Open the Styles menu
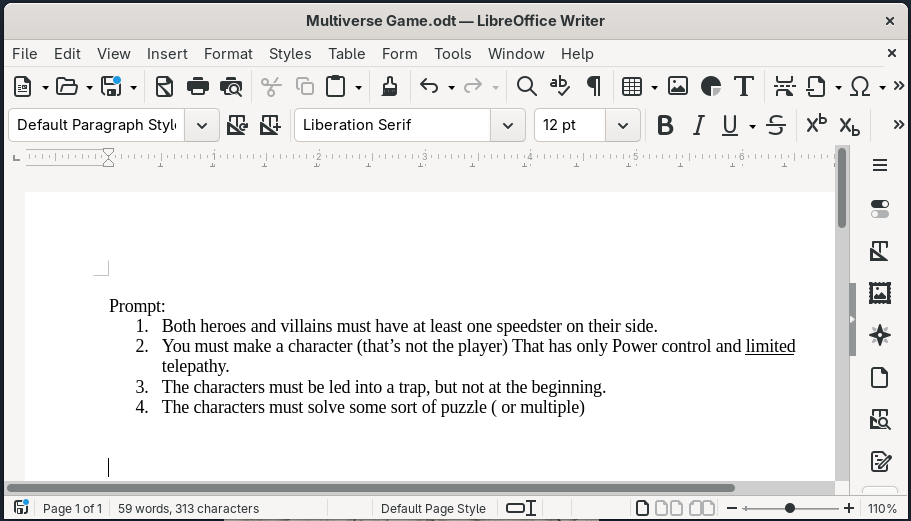911x521 pixels. coord(290,54)
